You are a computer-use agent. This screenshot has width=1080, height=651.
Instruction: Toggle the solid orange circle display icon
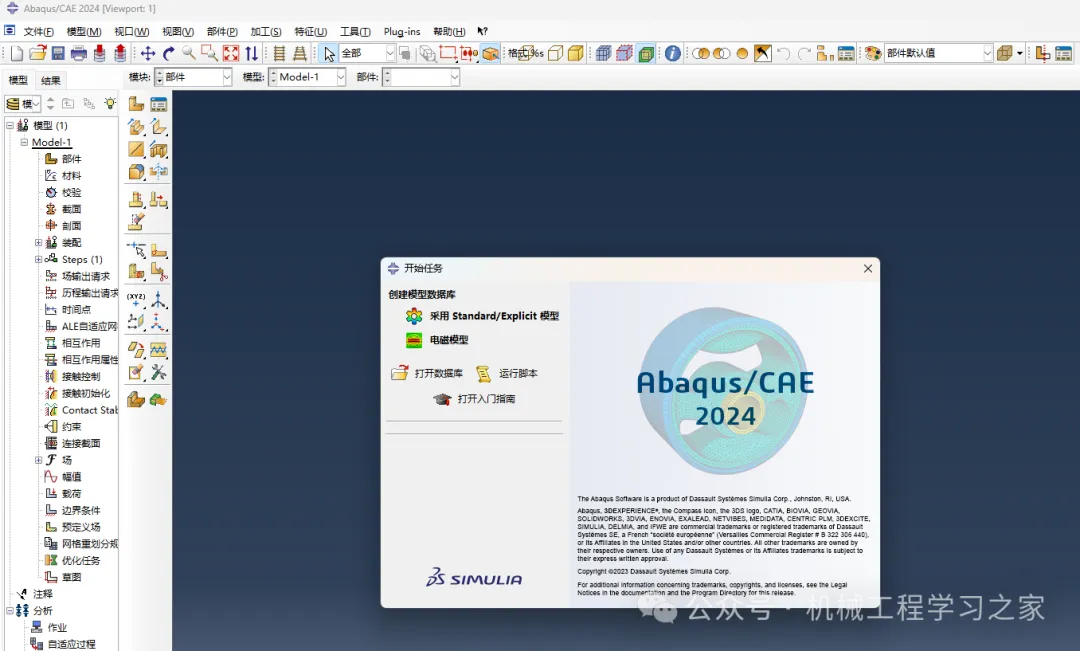coord(742,53)
